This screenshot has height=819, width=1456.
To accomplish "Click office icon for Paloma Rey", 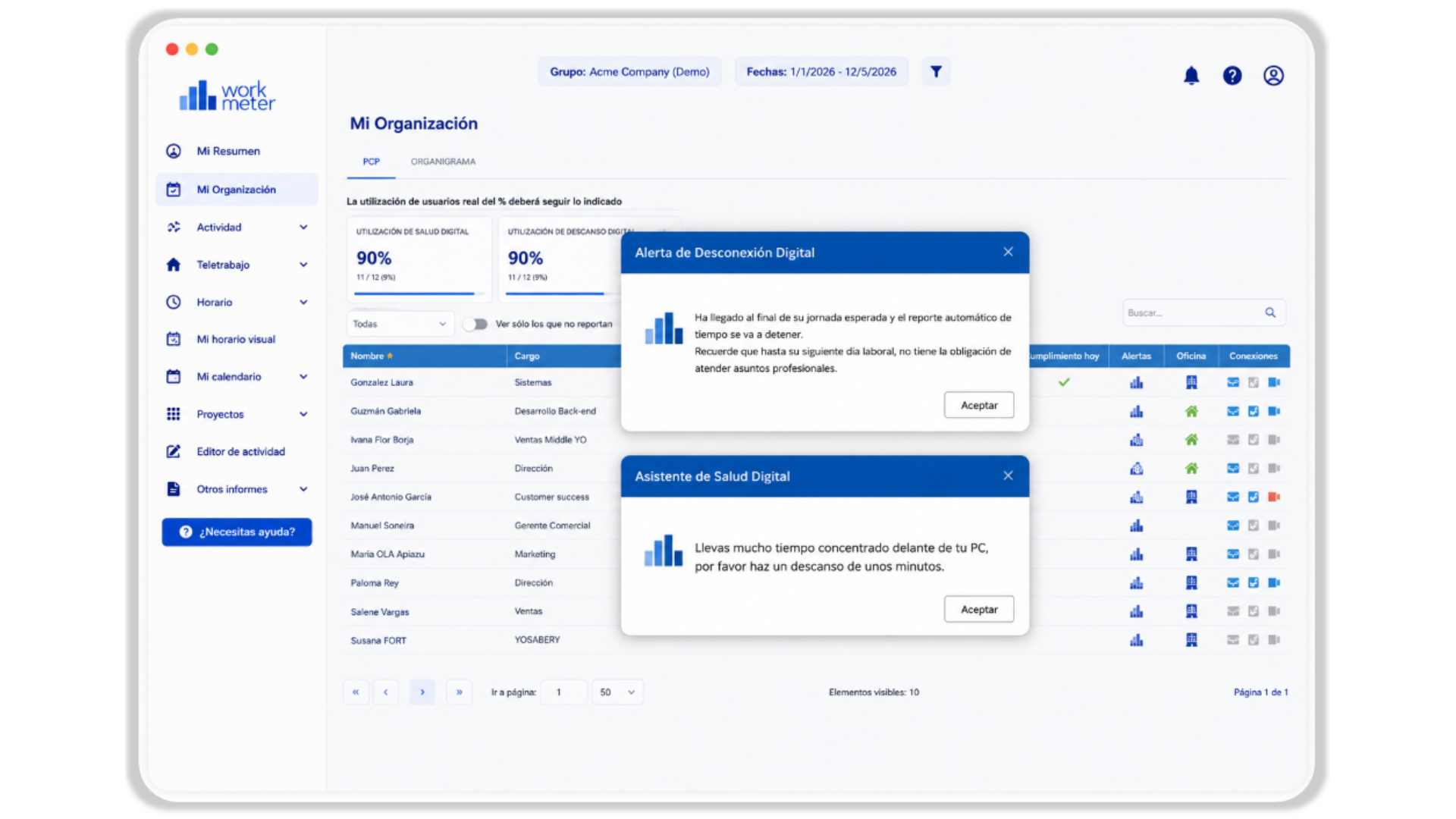I will pyautogui.click(x=1191, y=582).
